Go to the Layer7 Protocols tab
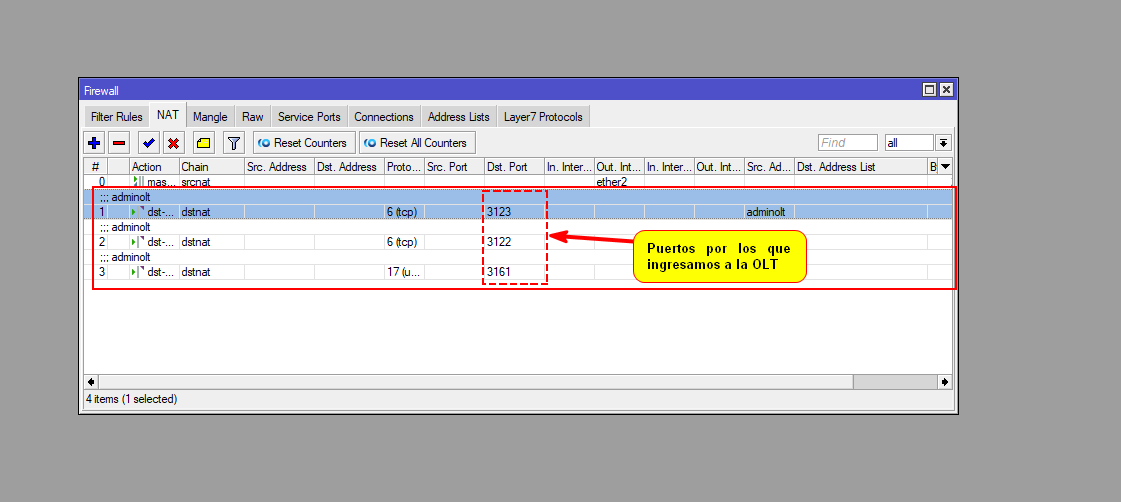 pos(543,117)
